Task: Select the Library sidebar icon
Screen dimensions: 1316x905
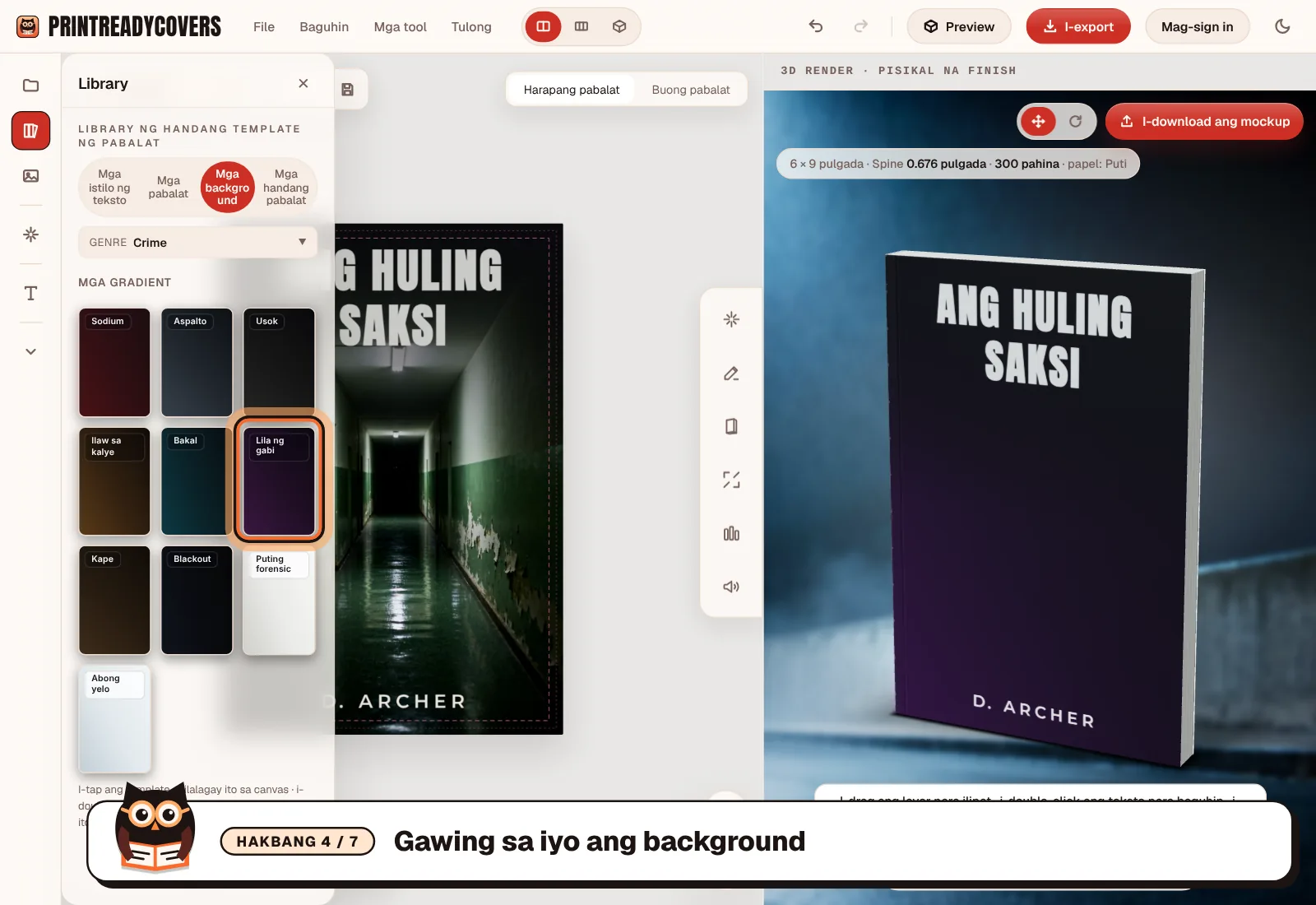Action: click(x=30, y=131)
